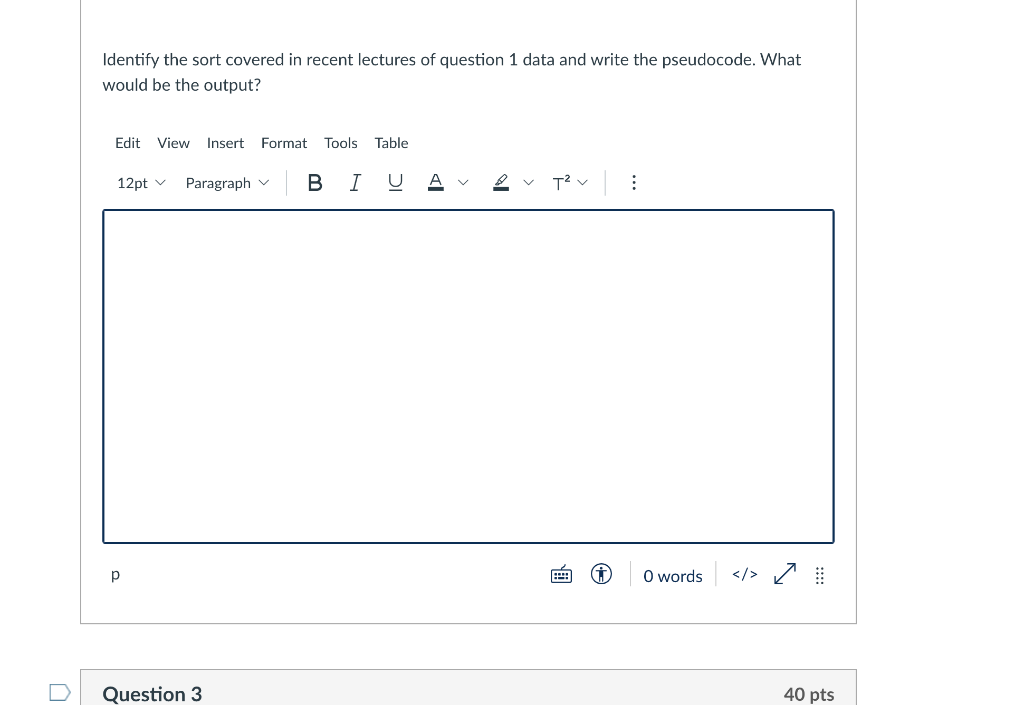The height and width of the screenshot is (705, 1024).
Task: Apply highlighter to text
Action: [500, 182]
